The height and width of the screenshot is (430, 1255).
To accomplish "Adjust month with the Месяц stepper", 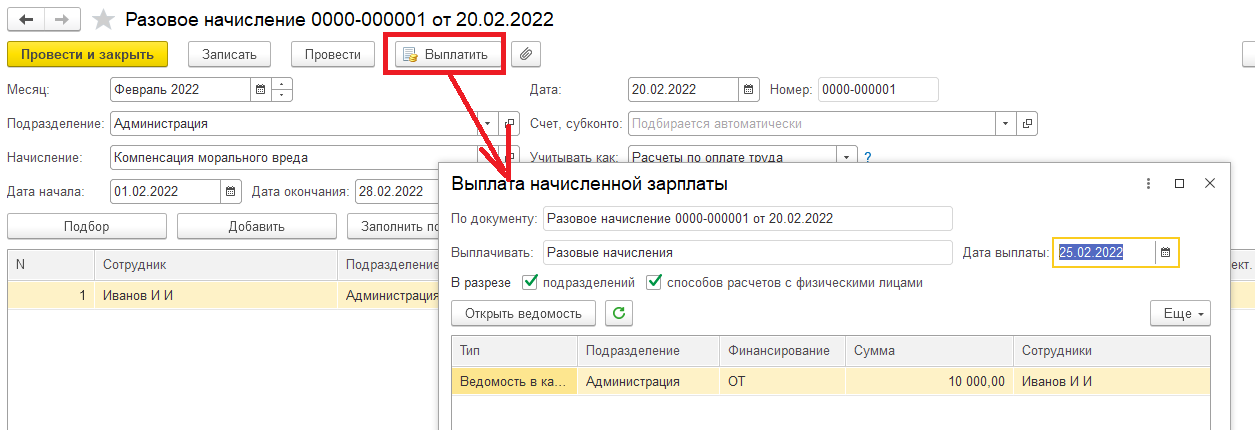I will (282, 89).
